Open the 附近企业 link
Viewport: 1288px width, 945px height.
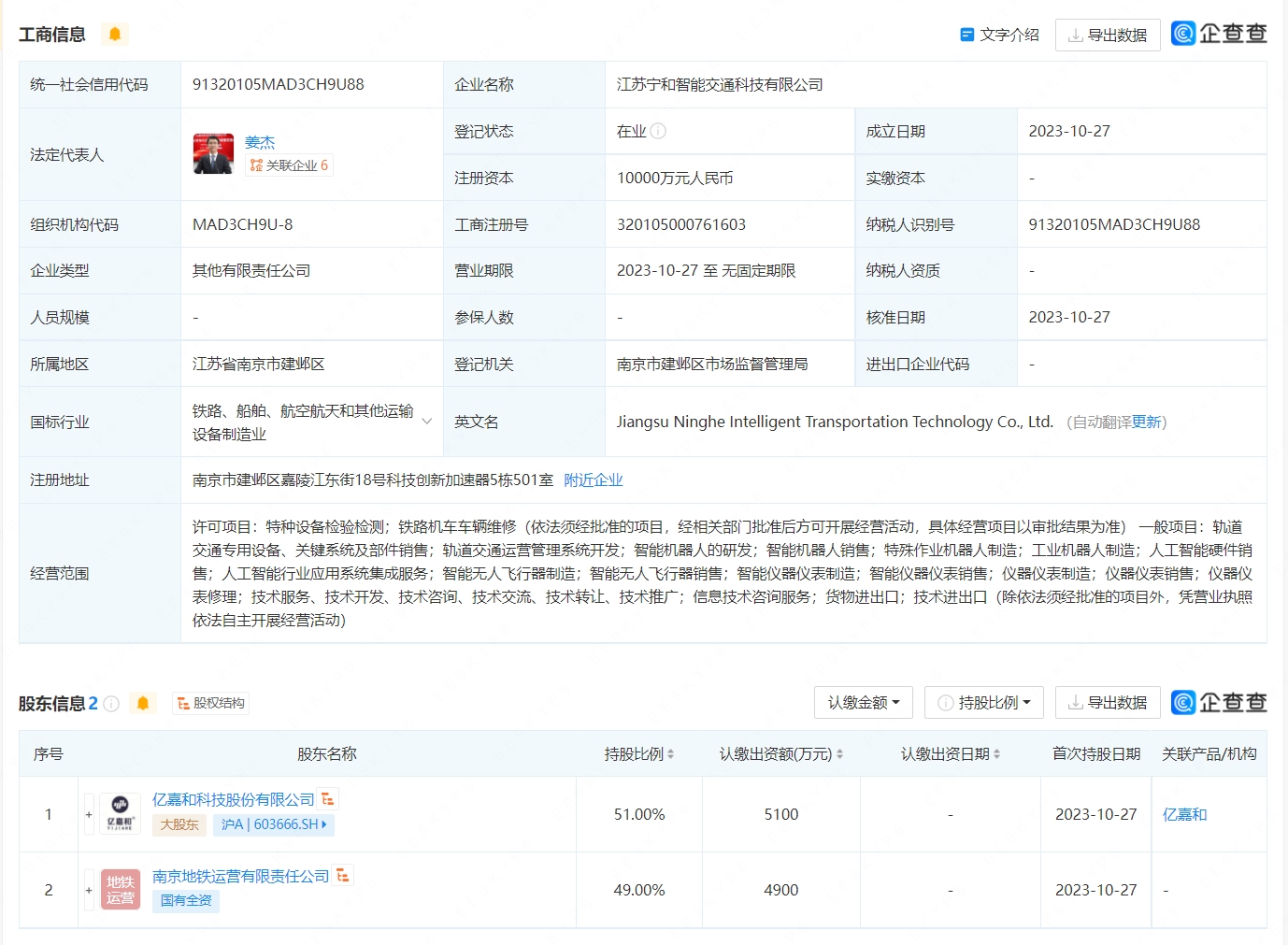click(594, 480)
